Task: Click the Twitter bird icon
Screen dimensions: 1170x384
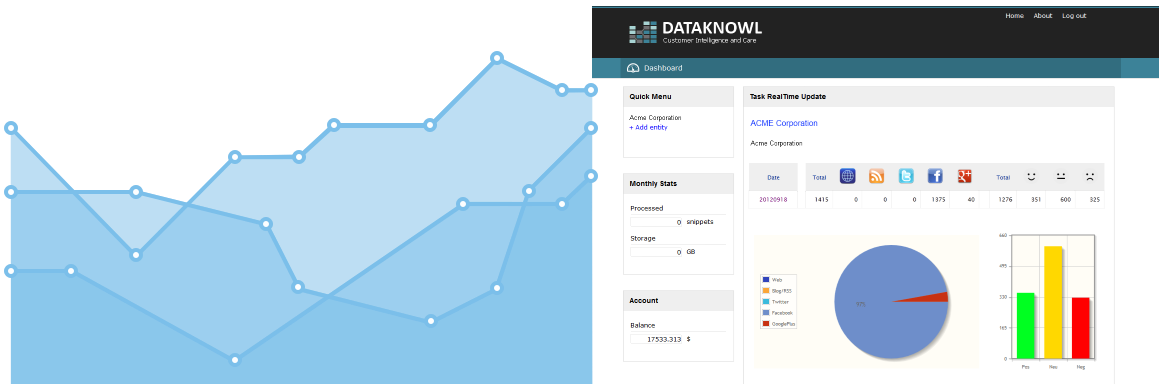Action: click(x=905, y=176)
